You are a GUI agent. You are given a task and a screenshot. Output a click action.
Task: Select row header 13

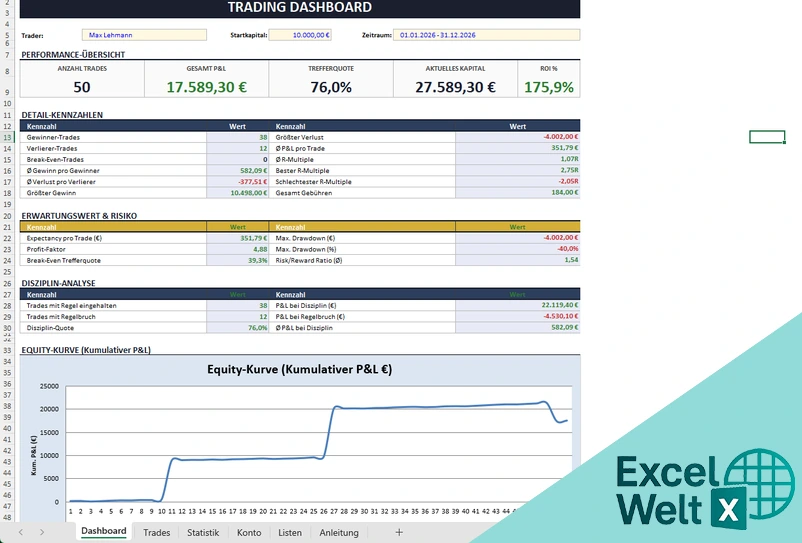click(8, 137)
